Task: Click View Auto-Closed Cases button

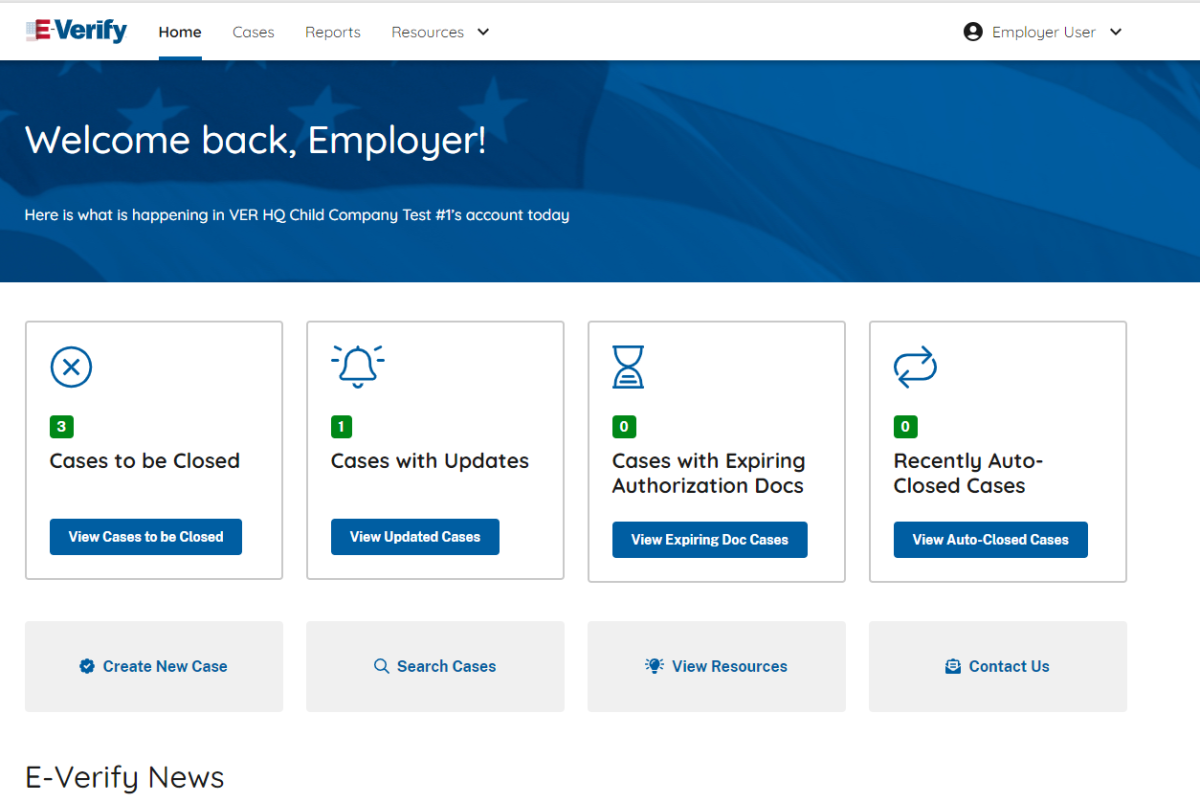Action: 991,540
